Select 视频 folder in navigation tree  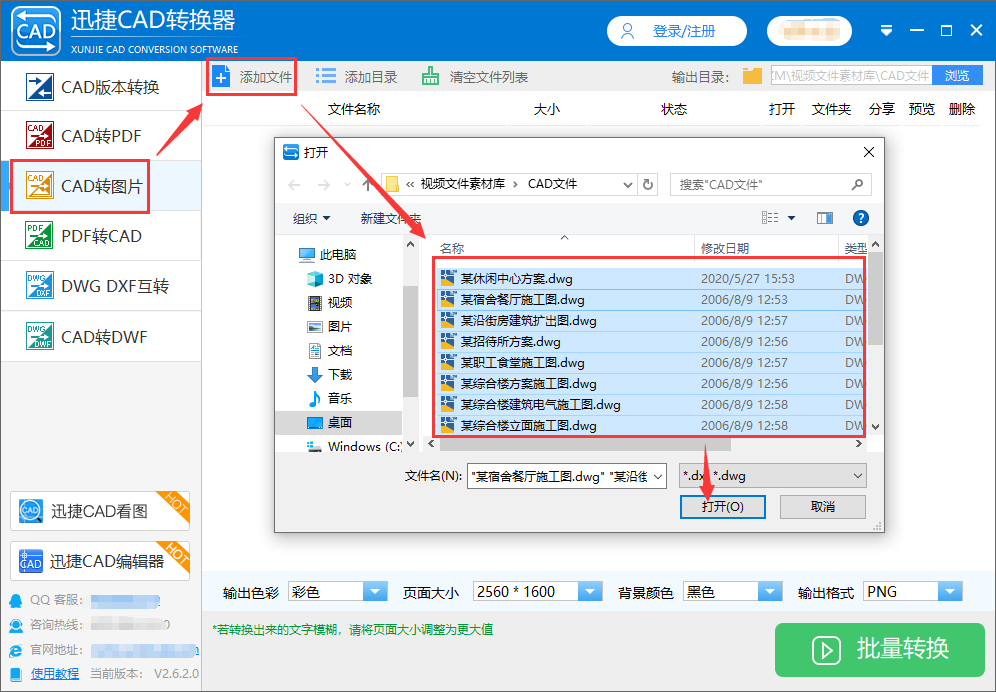330,302
